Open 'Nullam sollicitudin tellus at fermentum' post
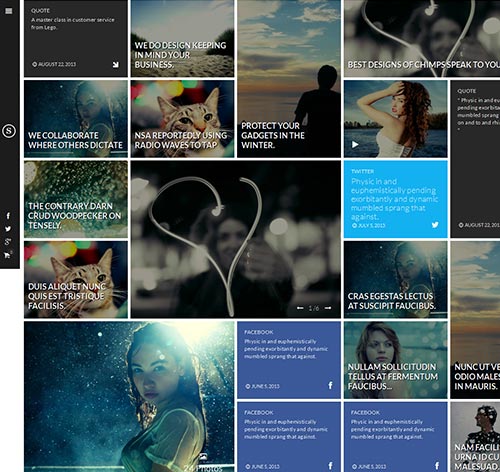Viewport: 500px width, 472px height. click(396, 360)
